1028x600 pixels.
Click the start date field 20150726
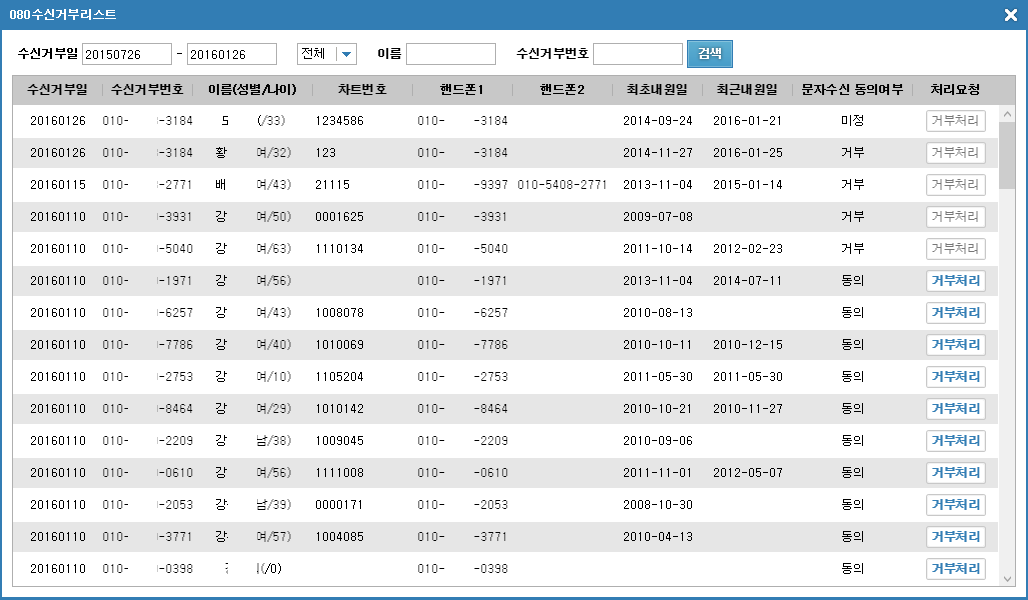[127, 54]
